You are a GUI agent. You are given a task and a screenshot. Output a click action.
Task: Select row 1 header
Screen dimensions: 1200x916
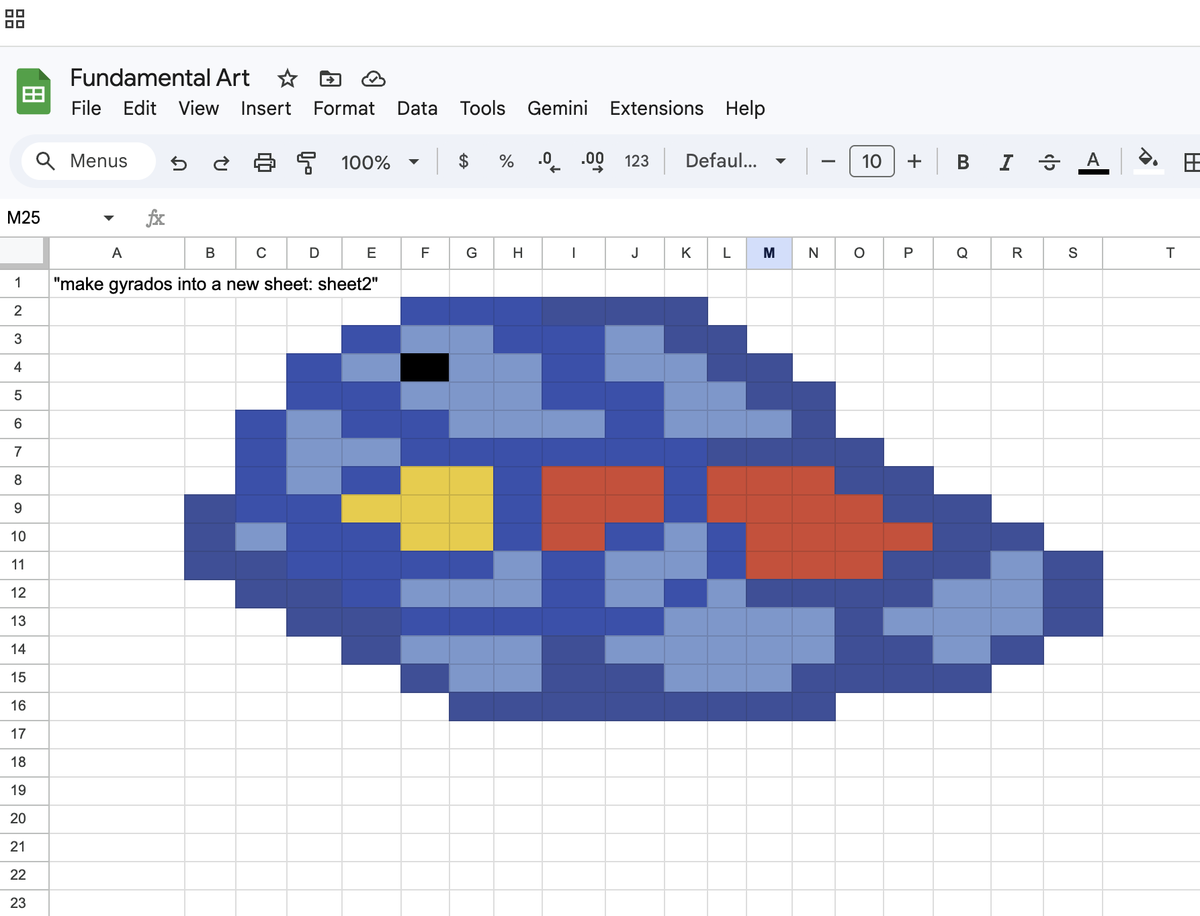24,283
